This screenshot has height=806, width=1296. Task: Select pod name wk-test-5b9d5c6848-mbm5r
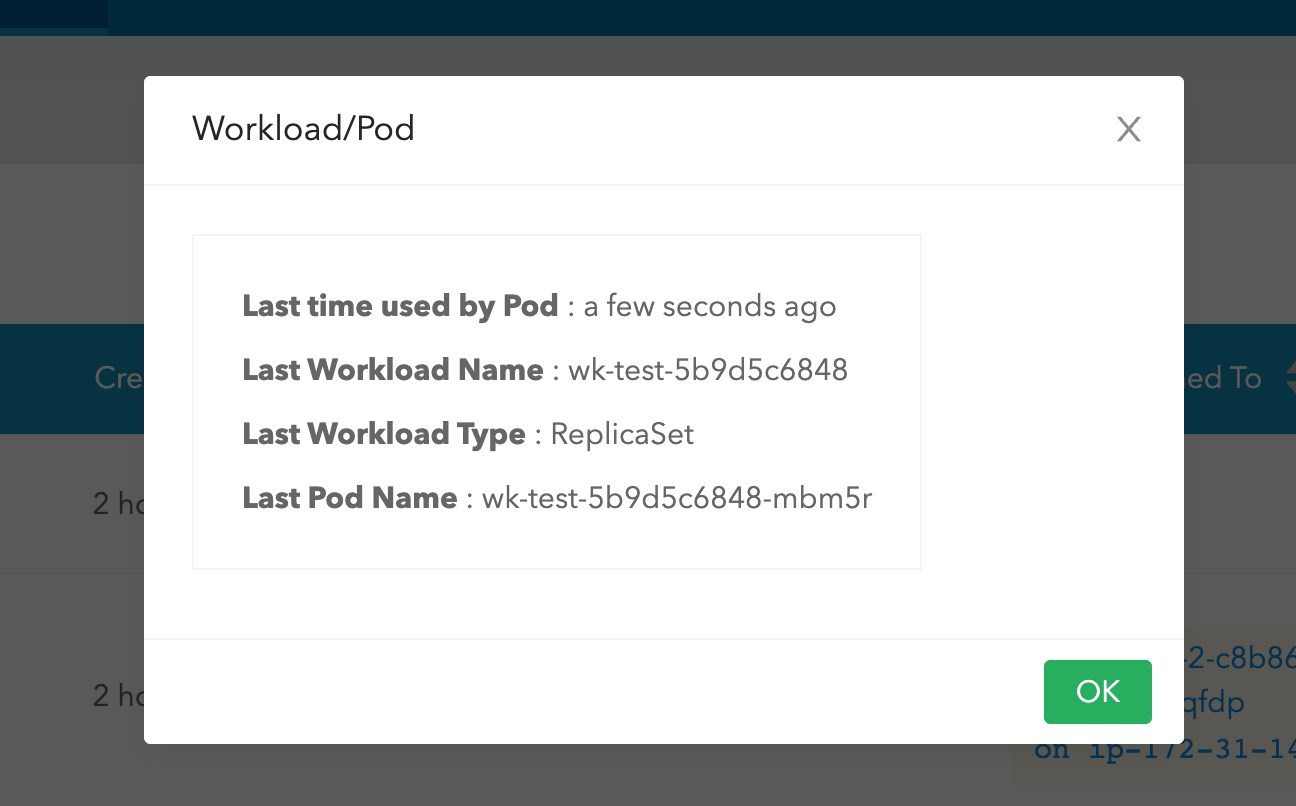click(679, 497)
